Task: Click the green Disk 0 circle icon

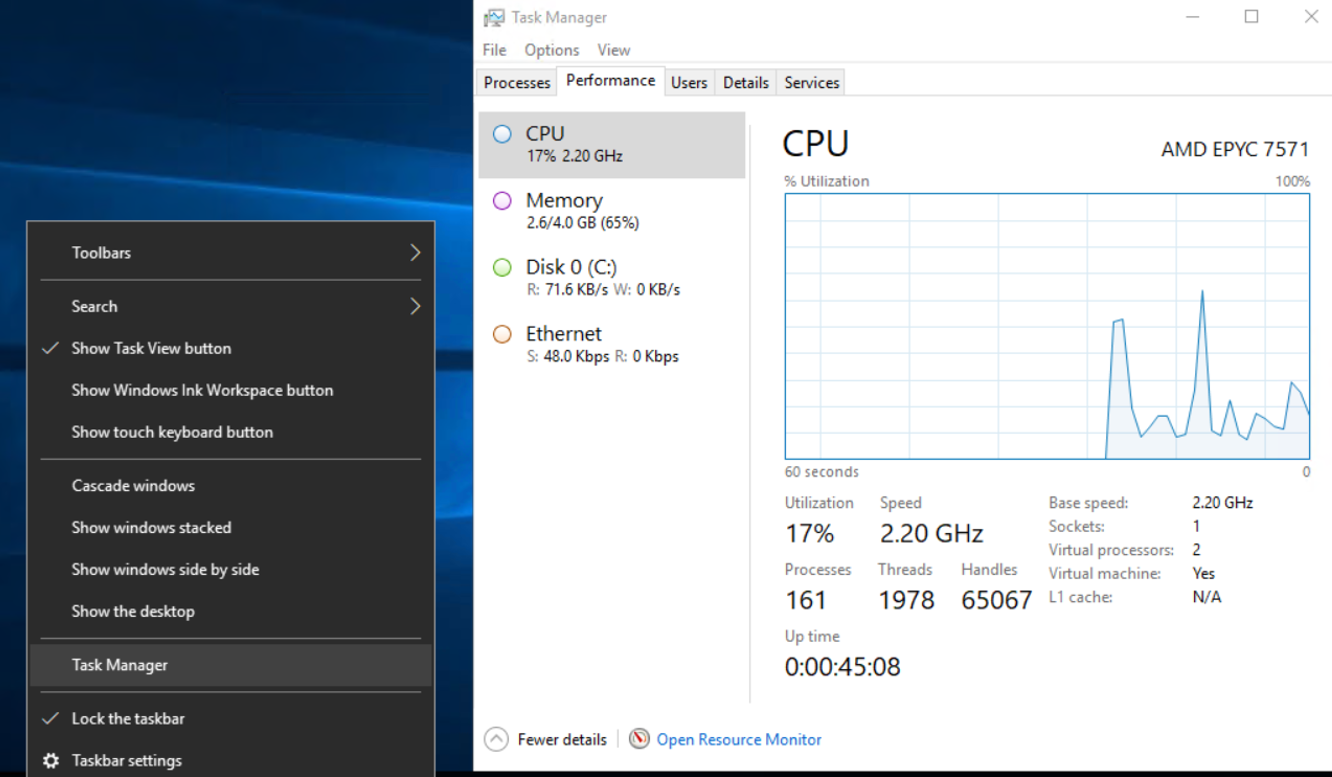Action: [503, 267]
